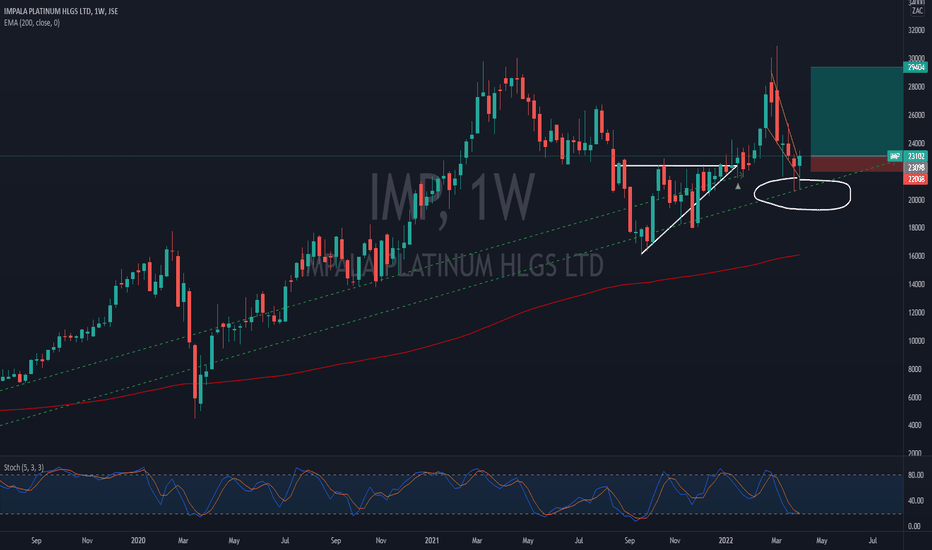The image size is (932, 550).
Task: Click the 40.00 stochastic axis label
Action: [917, 501]
